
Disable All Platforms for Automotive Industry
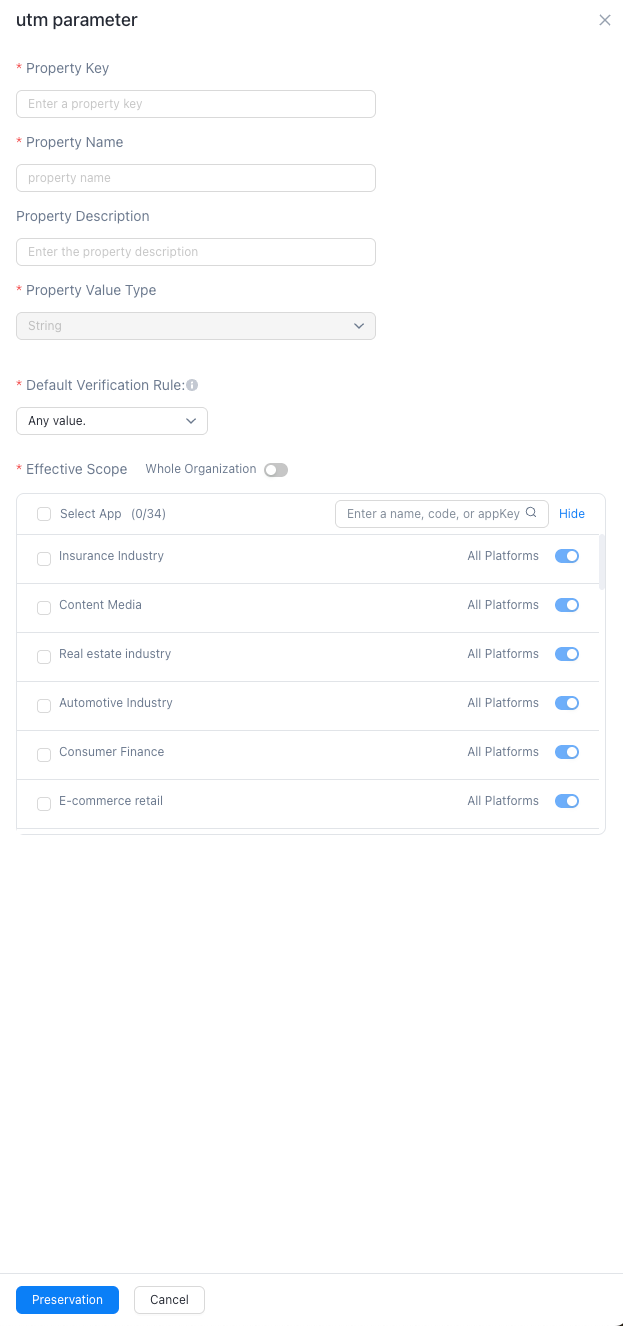pyautogui.click(x=567, y=703)
